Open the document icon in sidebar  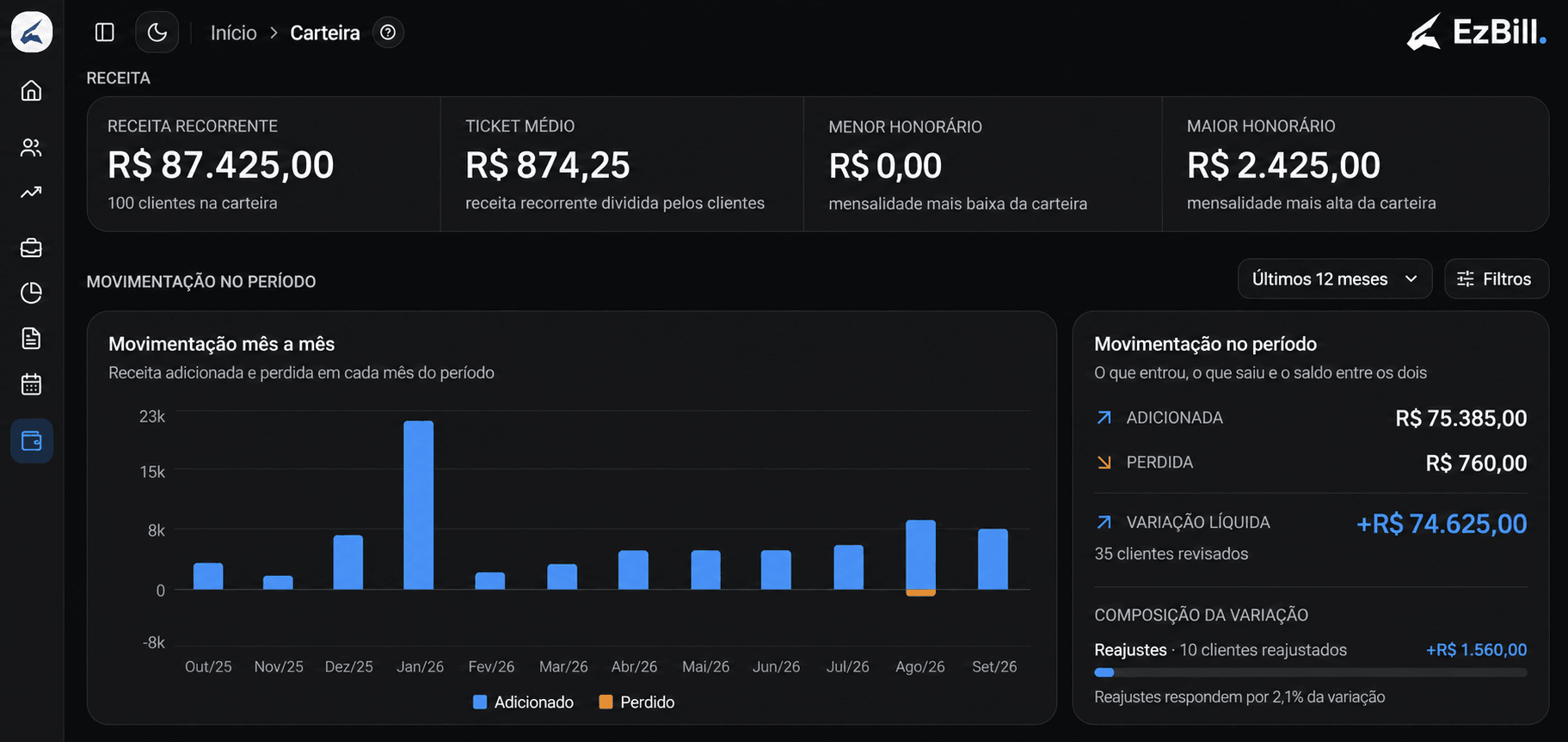tap(31, 339)
